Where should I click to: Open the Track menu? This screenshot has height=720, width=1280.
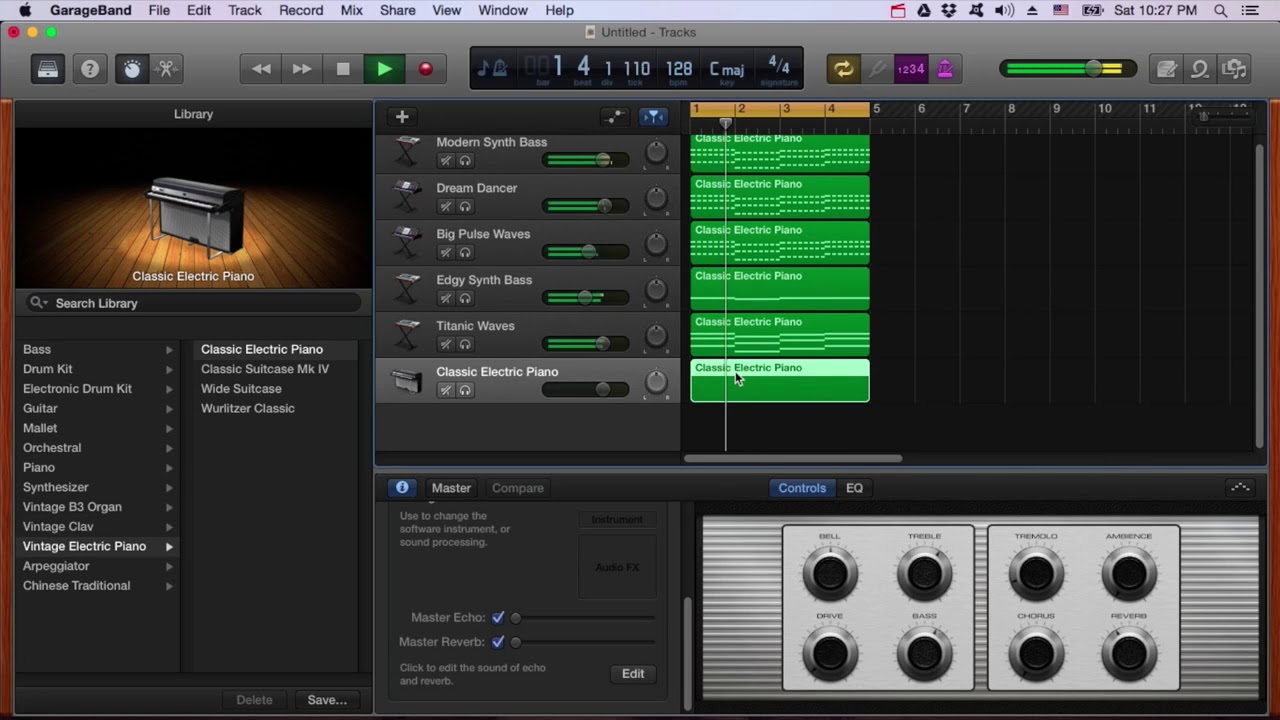[244, 10]
